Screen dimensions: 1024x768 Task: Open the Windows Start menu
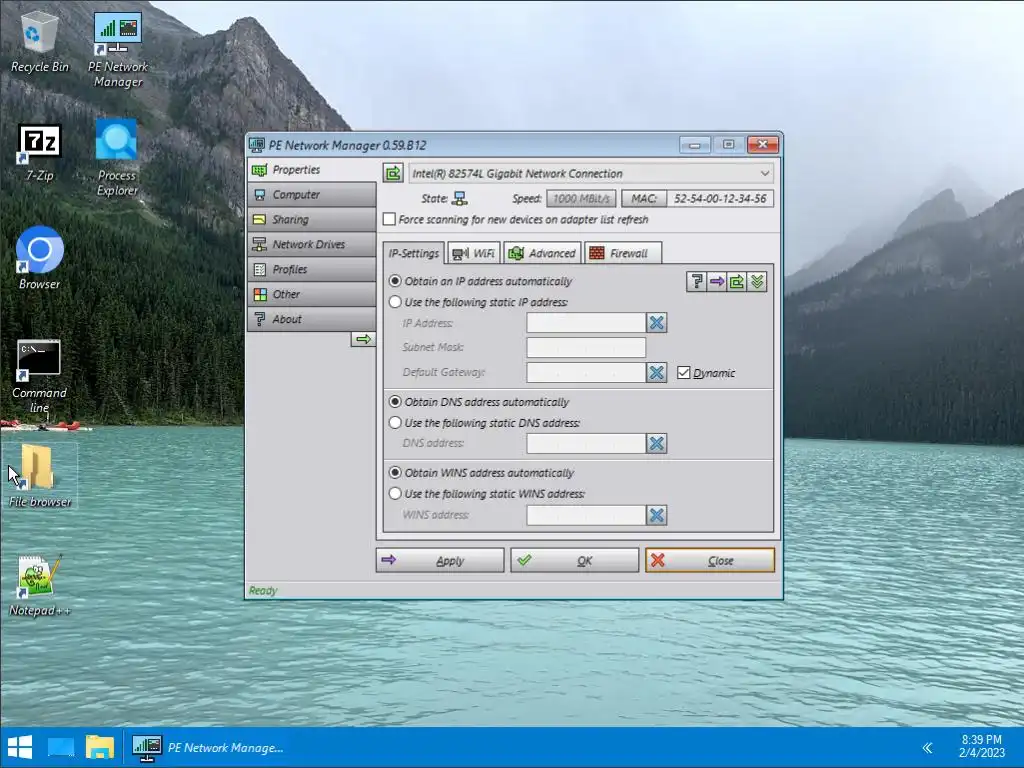coord(20,747)
